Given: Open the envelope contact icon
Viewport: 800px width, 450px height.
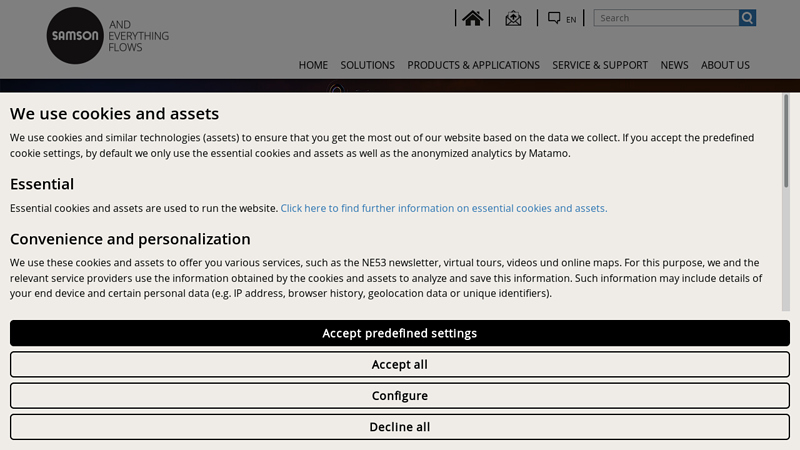Looking at the screenshot, I should tap(513, 18).
